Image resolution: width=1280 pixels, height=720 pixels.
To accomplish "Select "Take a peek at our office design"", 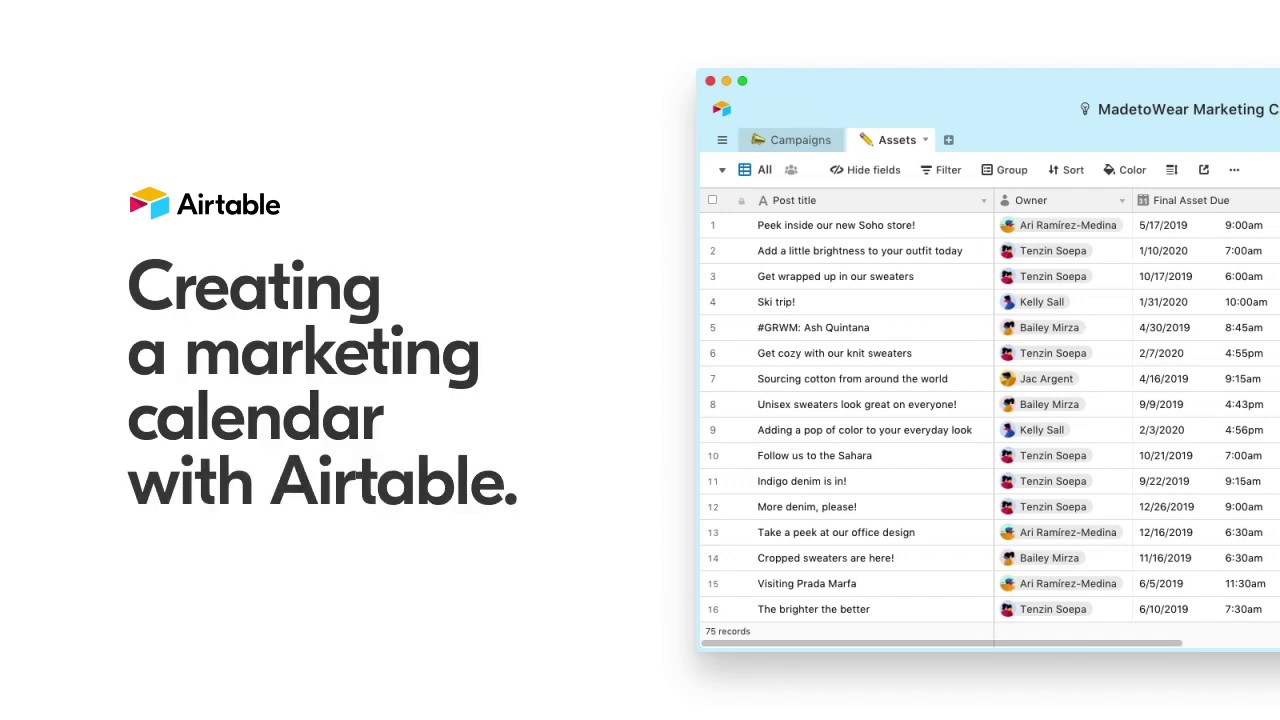I will 836,533.
